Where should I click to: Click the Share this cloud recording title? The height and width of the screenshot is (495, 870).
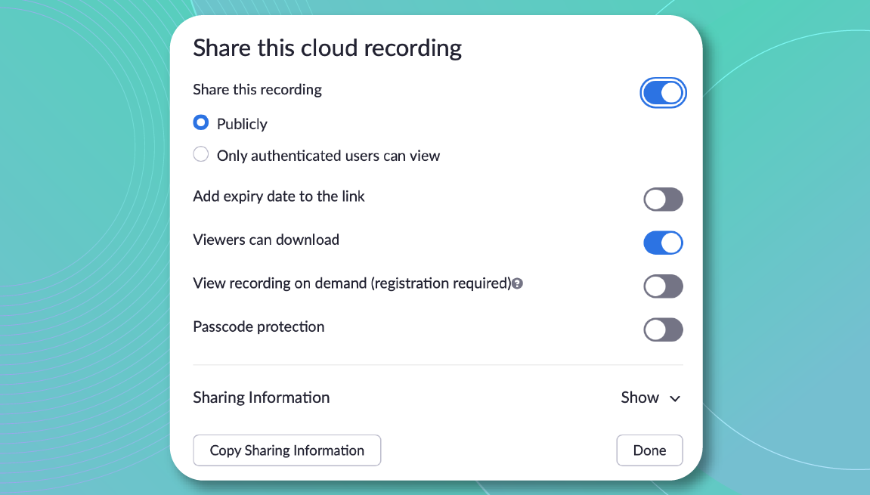(x=327, y=48)
